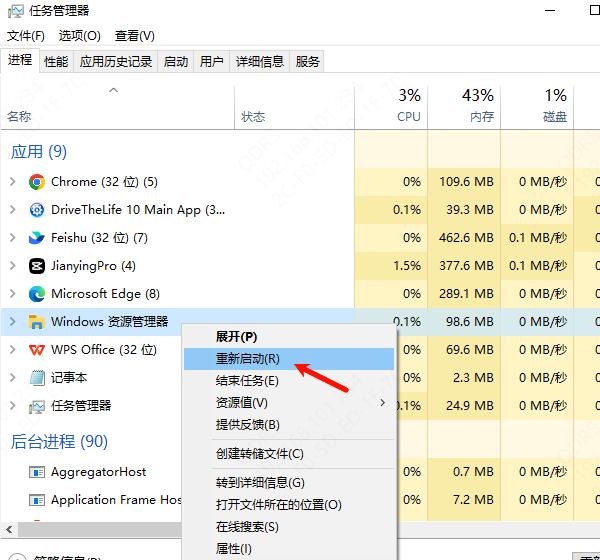Click the 应用 (9) group header

pyautogui.click(x=39, y=152)
